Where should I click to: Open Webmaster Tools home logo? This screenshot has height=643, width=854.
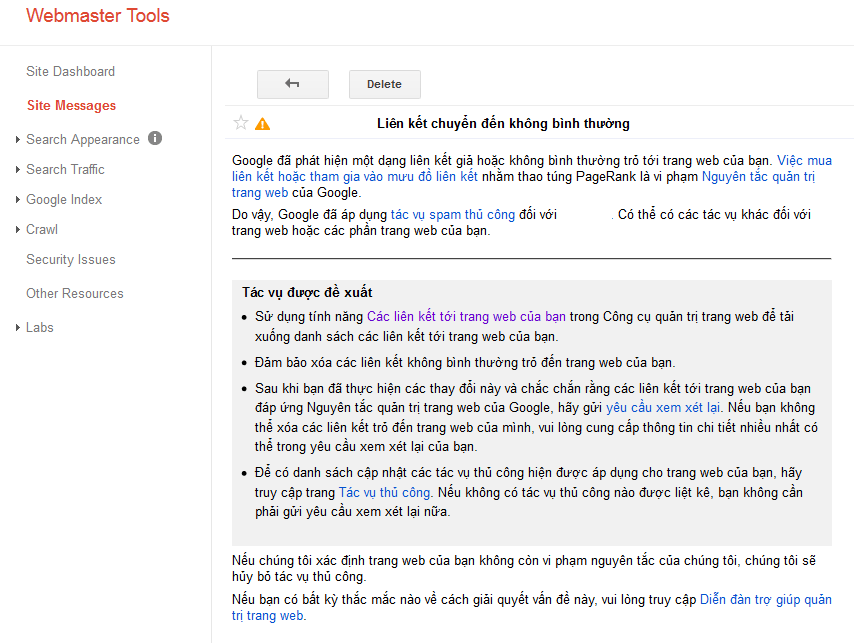[x=98, y=16]
